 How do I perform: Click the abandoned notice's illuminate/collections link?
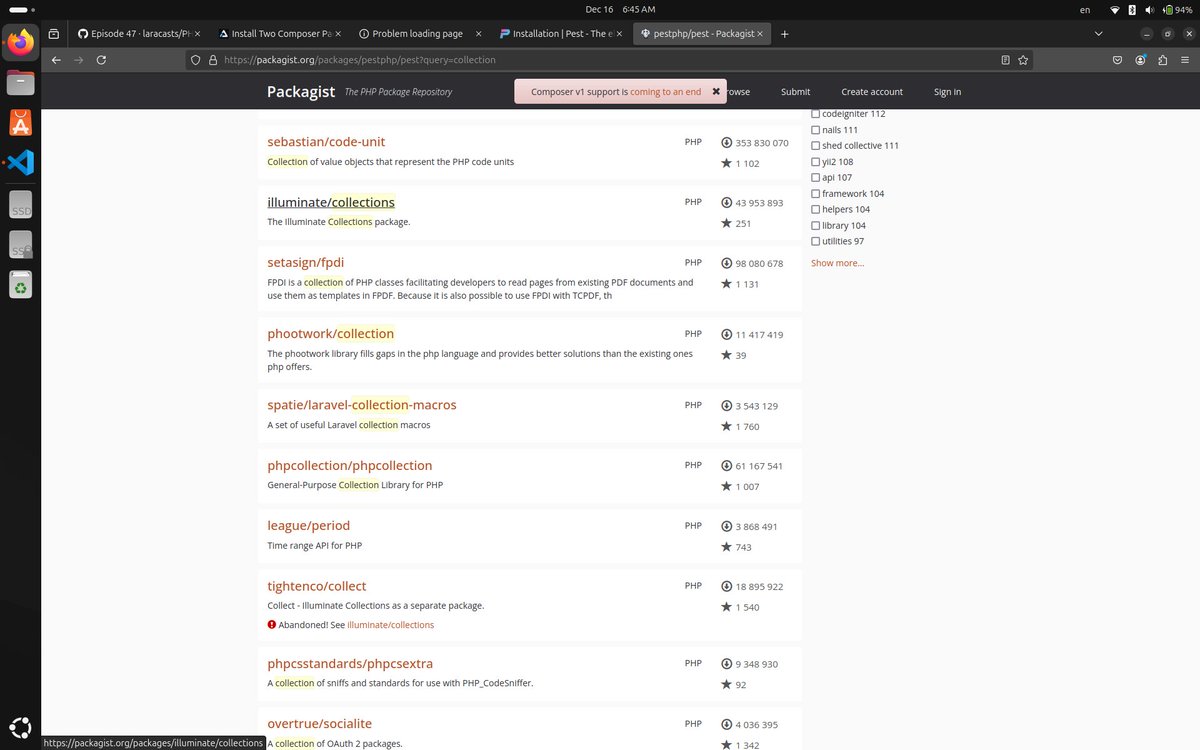pyautogui.click(x=390, y=625)
